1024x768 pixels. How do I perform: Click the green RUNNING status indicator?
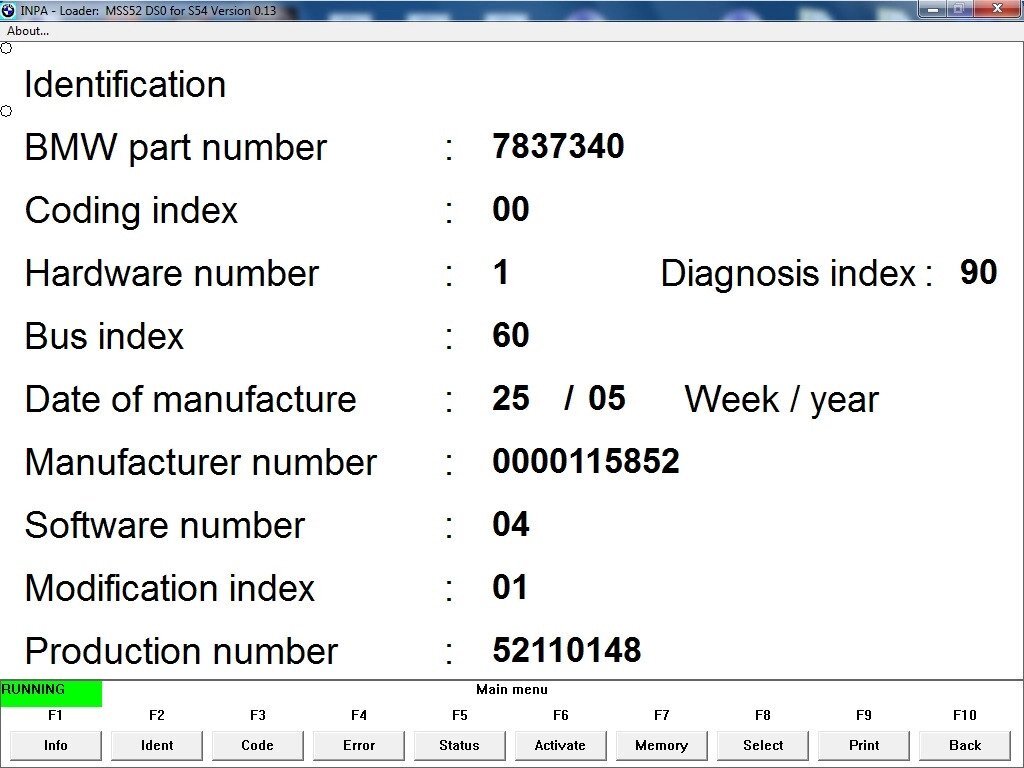pos(51,694)
